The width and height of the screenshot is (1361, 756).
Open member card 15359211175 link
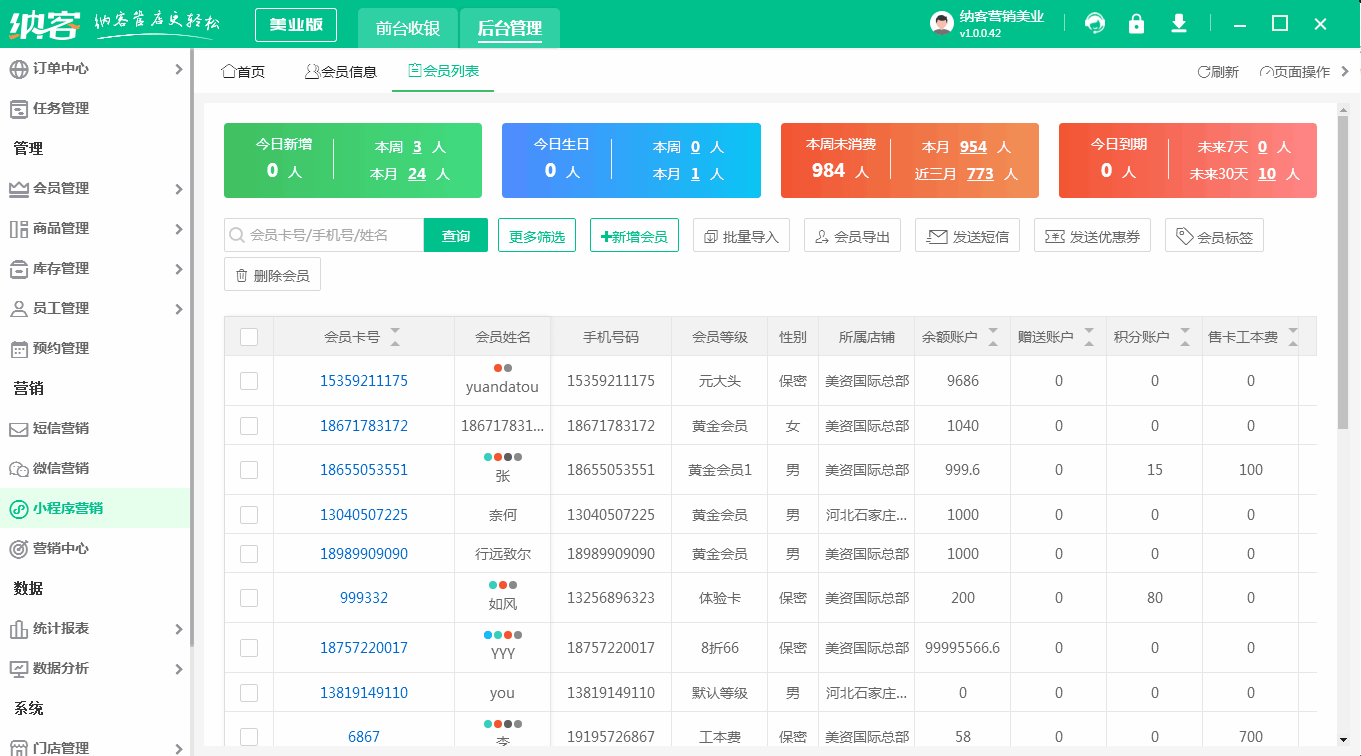365,381
